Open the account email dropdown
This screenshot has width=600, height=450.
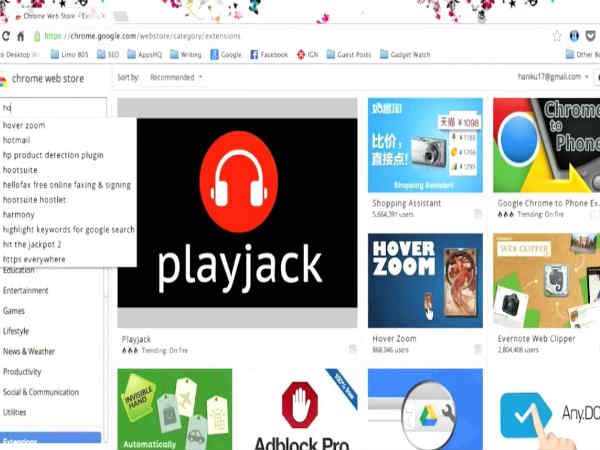553,77
